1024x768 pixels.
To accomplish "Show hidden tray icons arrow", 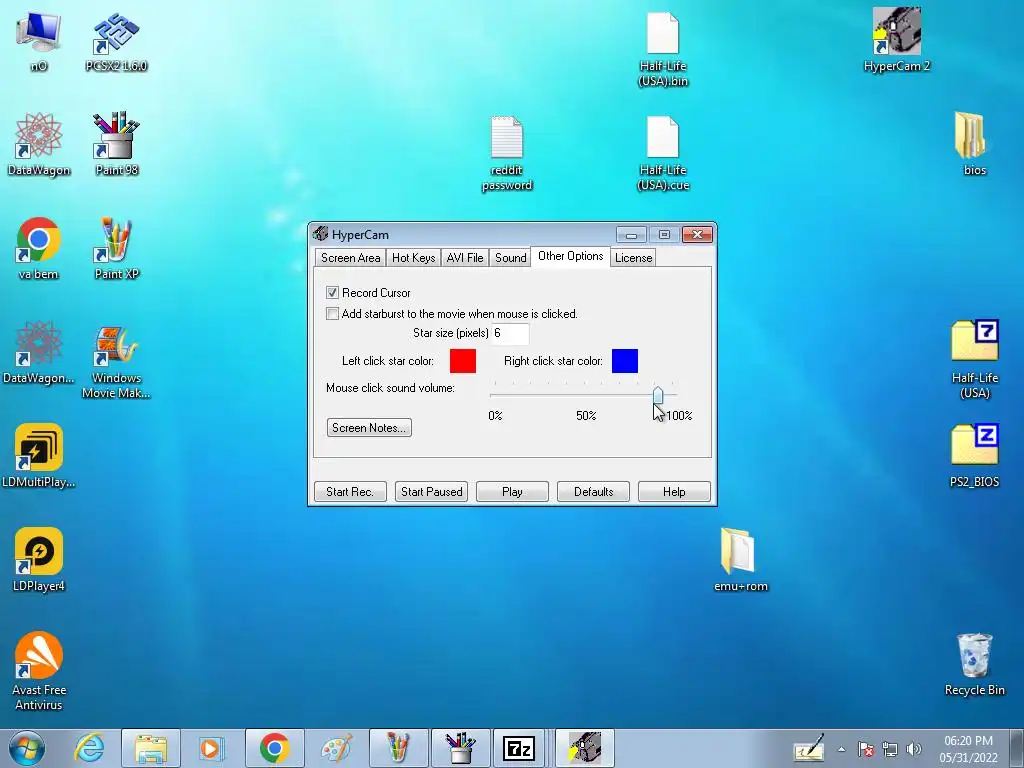I will click(x=842, y=749).
